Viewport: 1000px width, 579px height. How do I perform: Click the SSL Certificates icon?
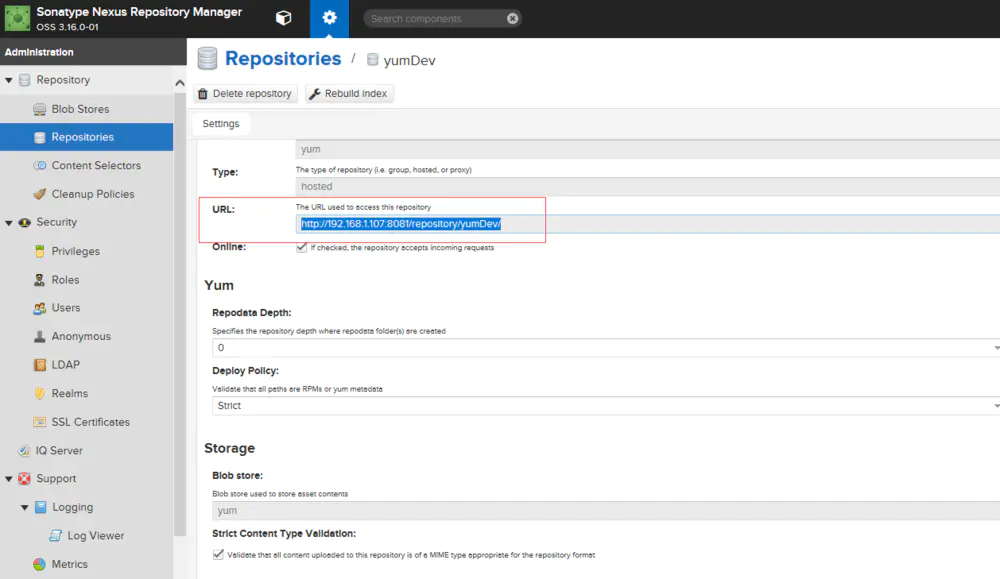tap(40, 422)
